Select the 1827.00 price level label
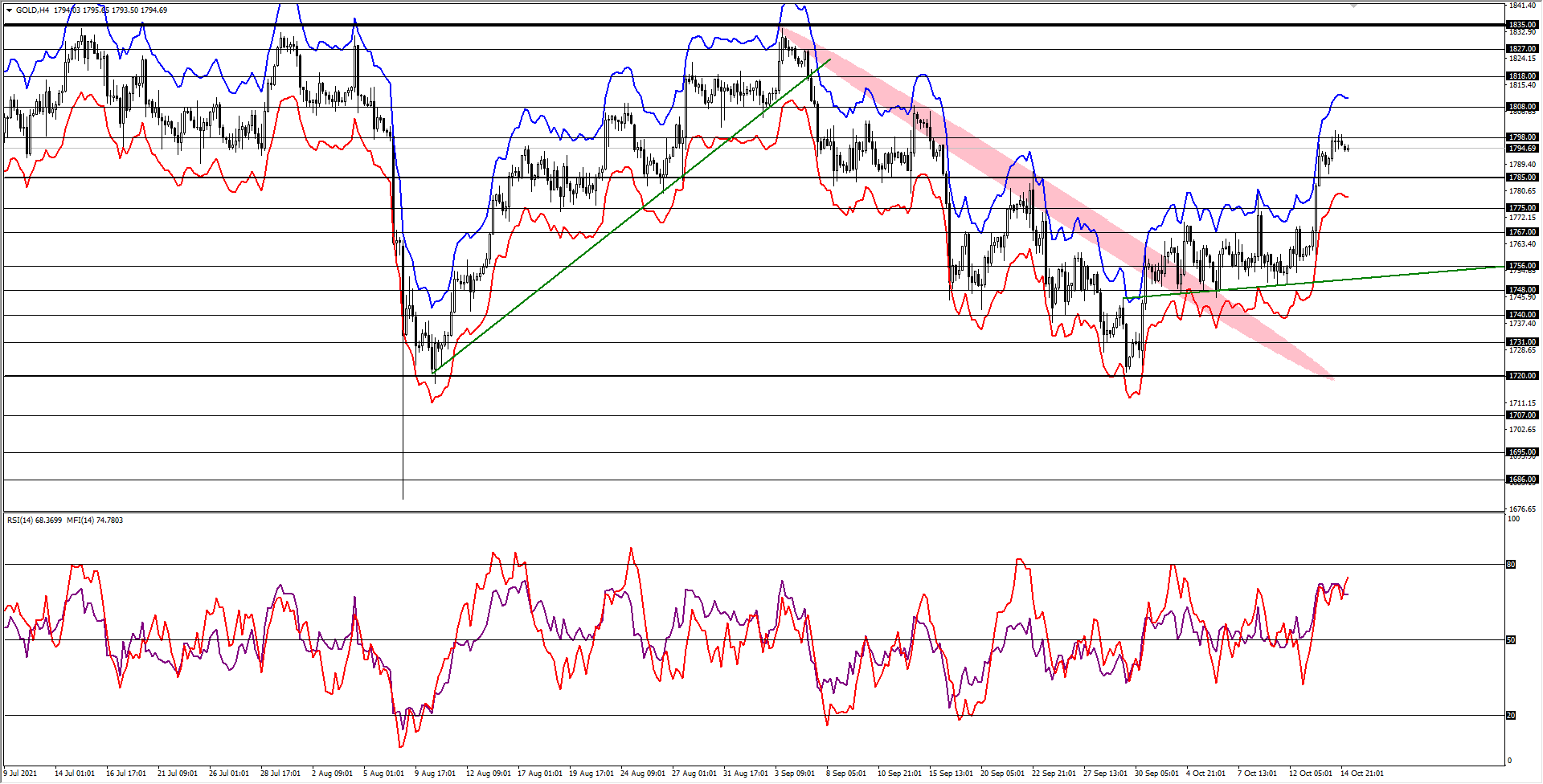The image size is (1543, 784). tap(1522, 49)
